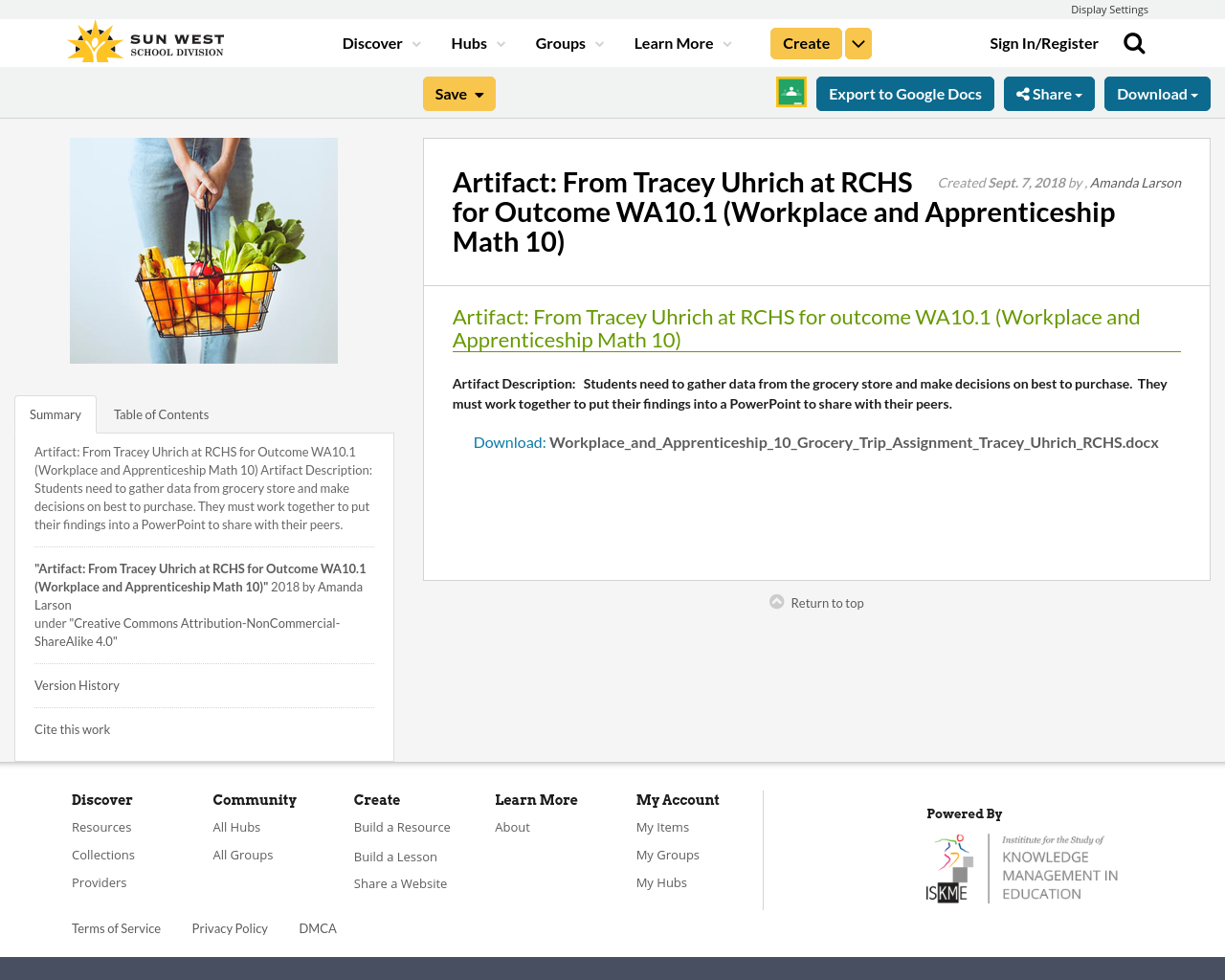Viewport: 1225px width, 980px height.
Task: Open Display Settings at top
Action: 1109,10
